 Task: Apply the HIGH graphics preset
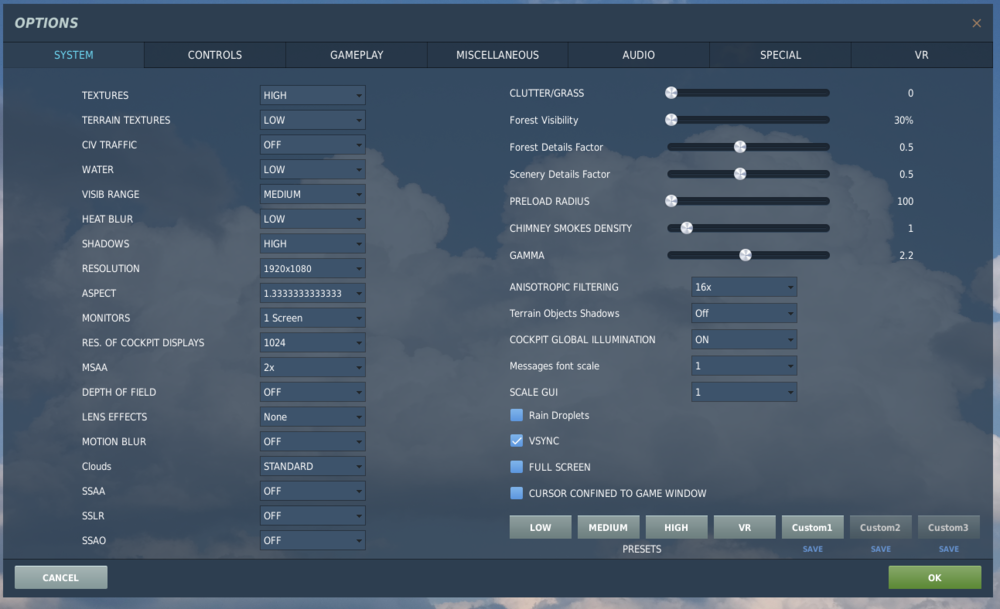pyautogui.click(x=676, y=526)
